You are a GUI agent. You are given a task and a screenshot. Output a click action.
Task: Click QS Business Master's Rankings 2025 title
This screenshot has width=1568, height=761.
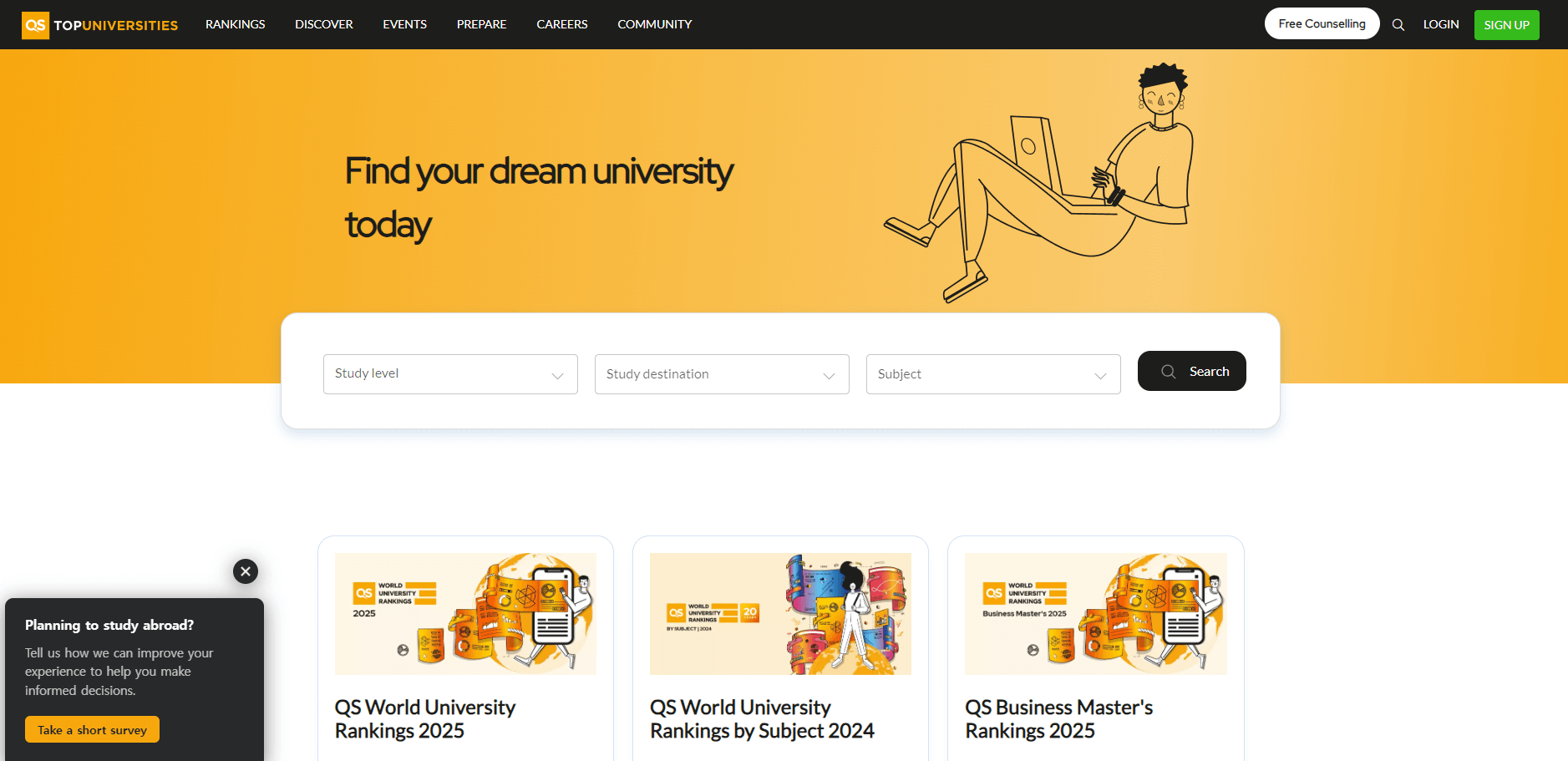[x=1059, y=719]
